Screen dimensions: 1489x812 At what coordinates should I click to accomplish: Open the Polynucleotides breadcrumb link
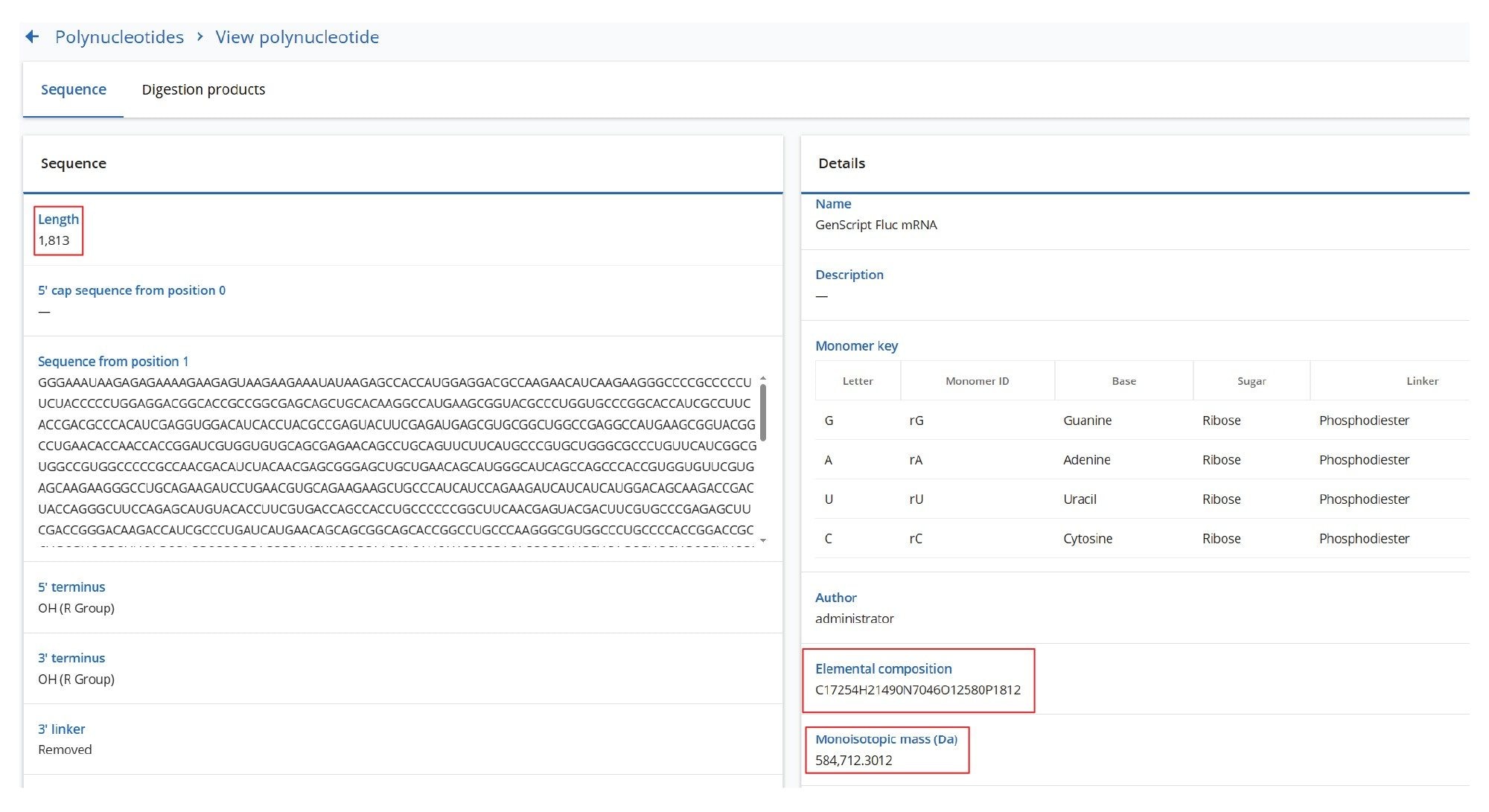[119, 37]
